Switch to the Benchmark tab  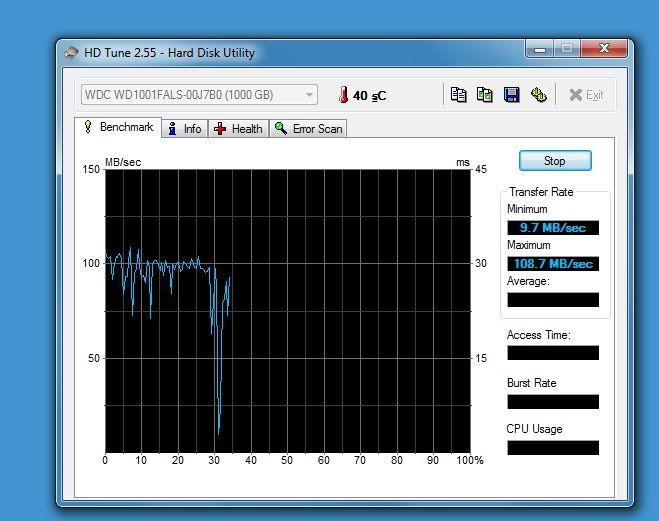118,128
